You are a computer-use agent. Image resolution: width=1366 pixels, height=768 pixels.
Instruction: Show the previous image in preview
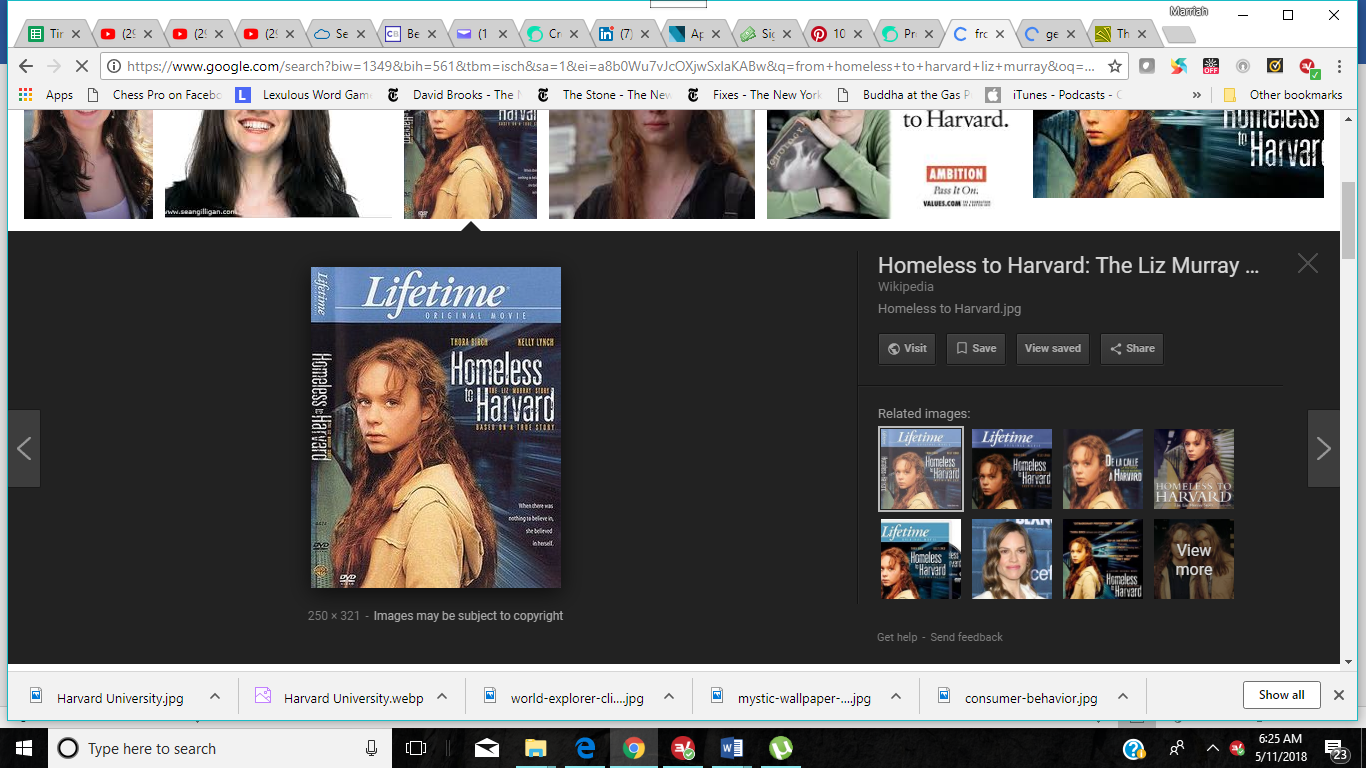[24, 449]
